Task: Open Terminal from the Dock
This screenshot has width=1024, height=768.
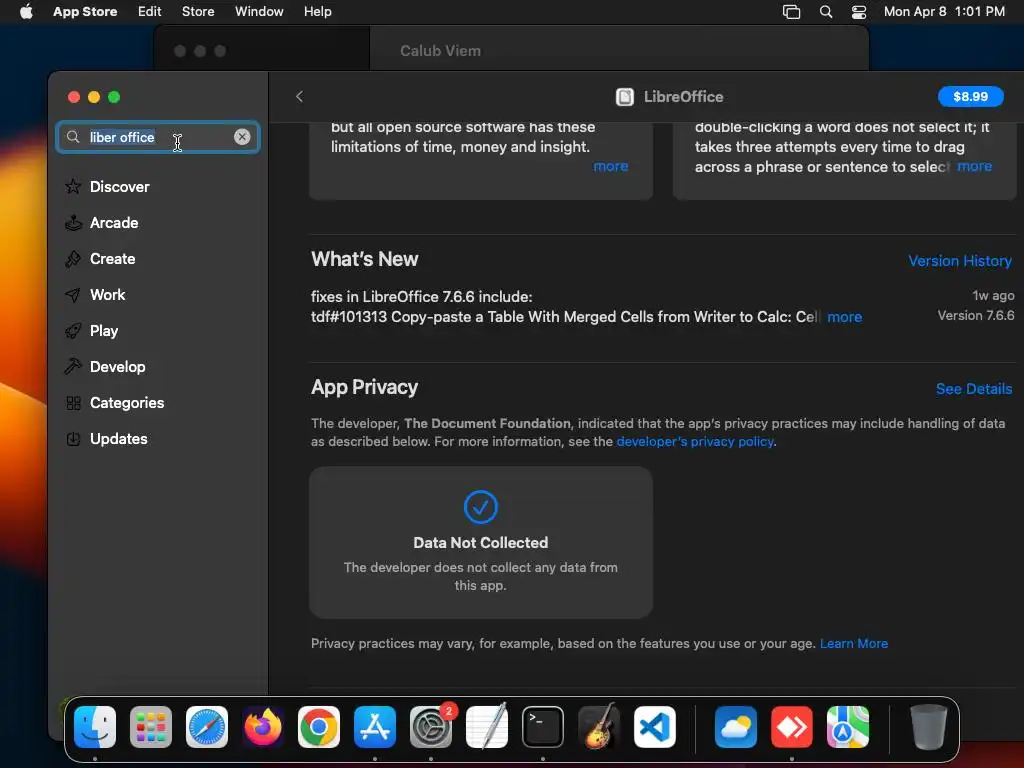Action: (x=543, y=727)
